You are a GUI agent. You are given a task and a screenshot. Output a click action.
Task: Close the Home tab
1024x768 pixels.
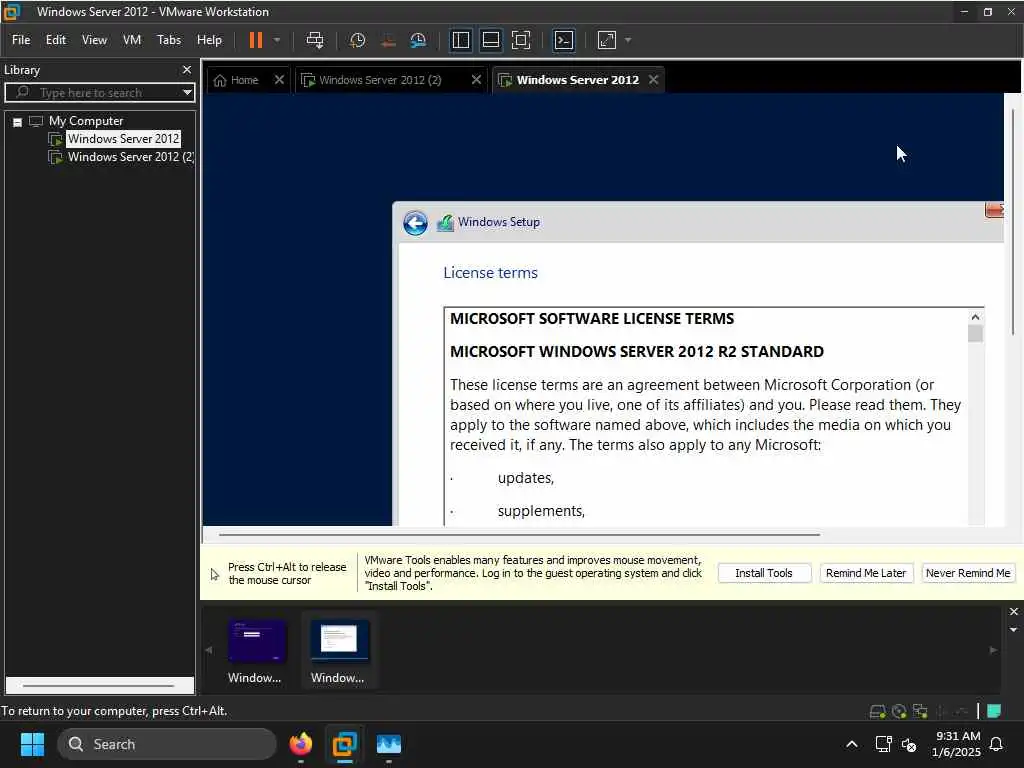279,80
